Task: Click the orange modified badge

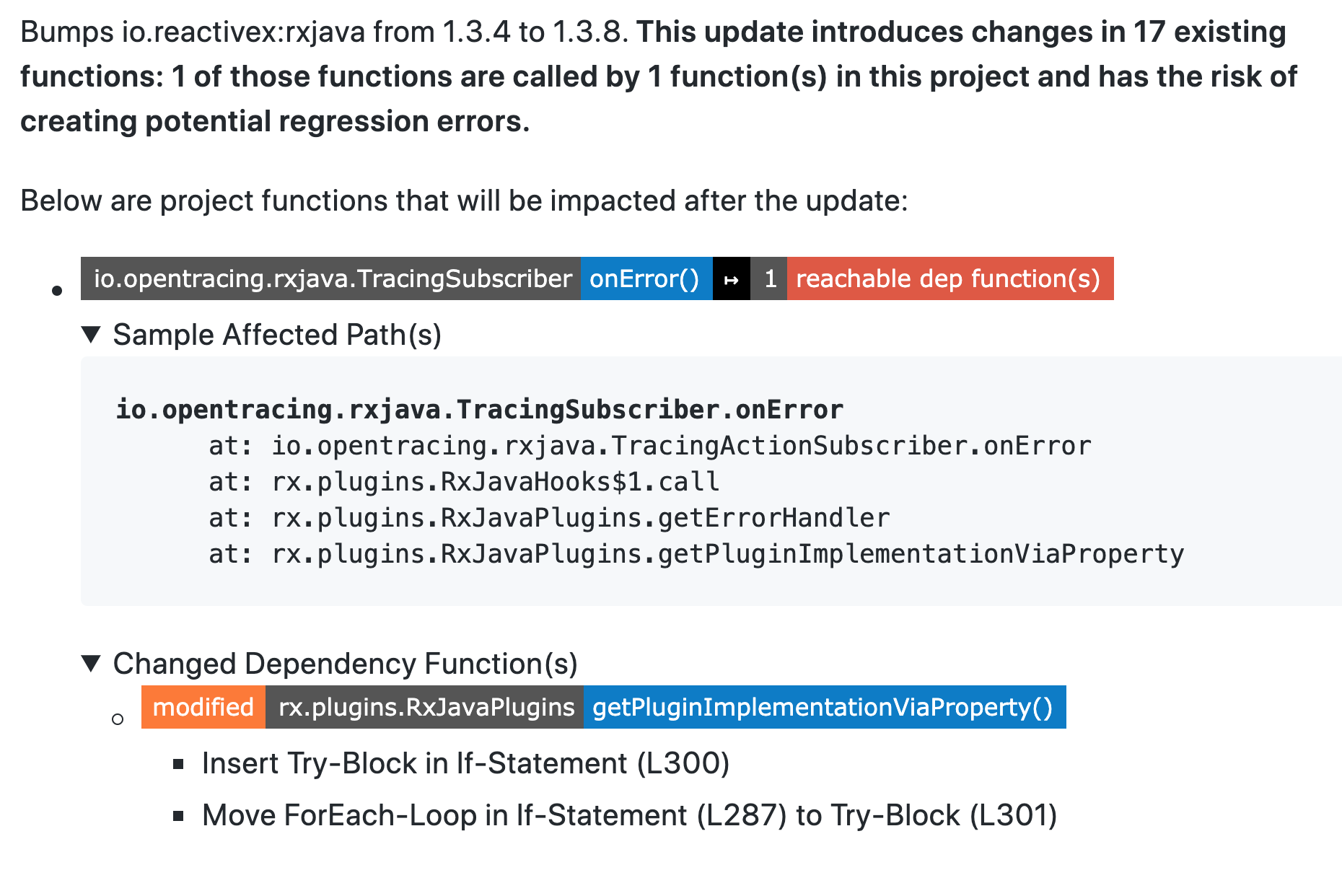Action: pos(203,707)
